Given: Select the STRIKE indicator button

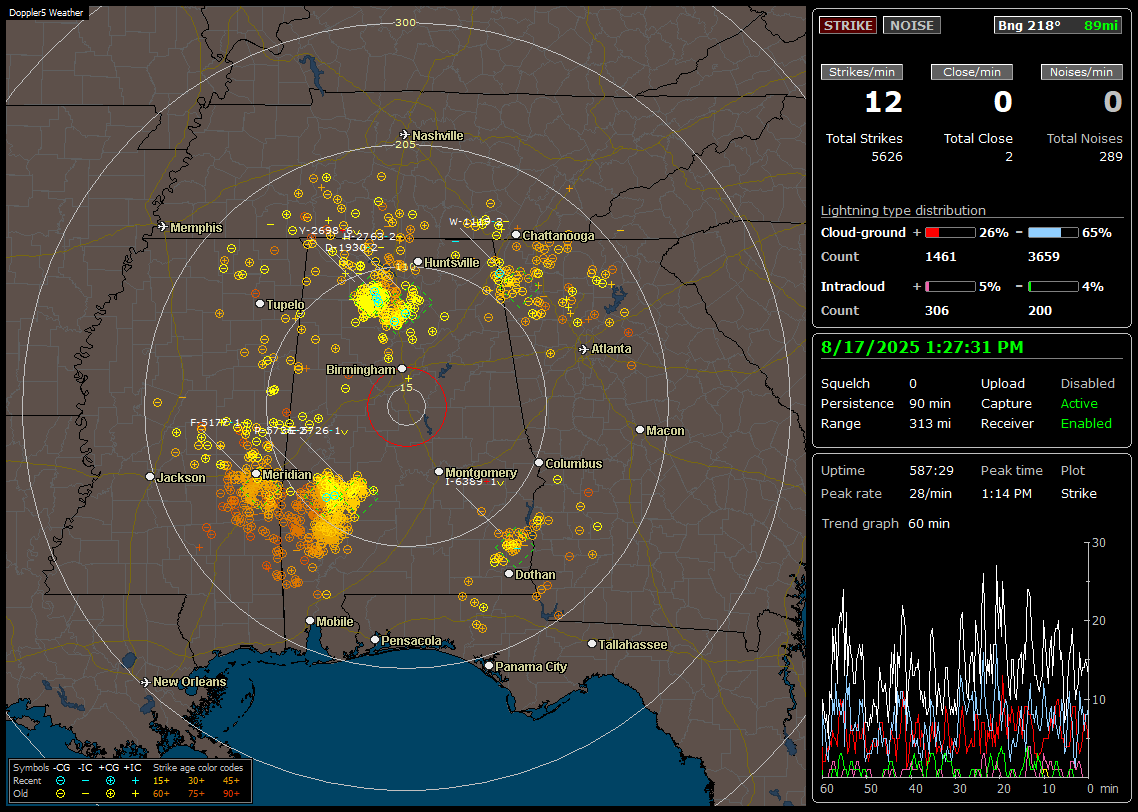Looking at the screenshot, I should click(x=848, y=25).
